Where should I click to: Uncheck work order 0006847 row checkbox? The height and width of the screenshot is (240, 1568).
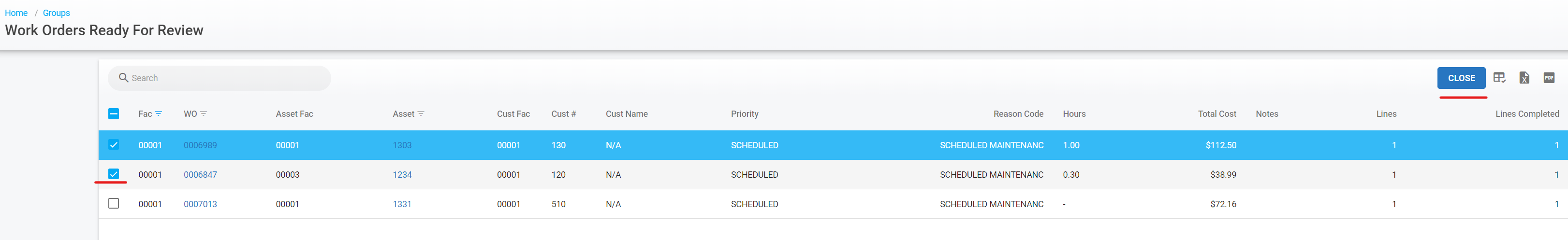point(114,174)
